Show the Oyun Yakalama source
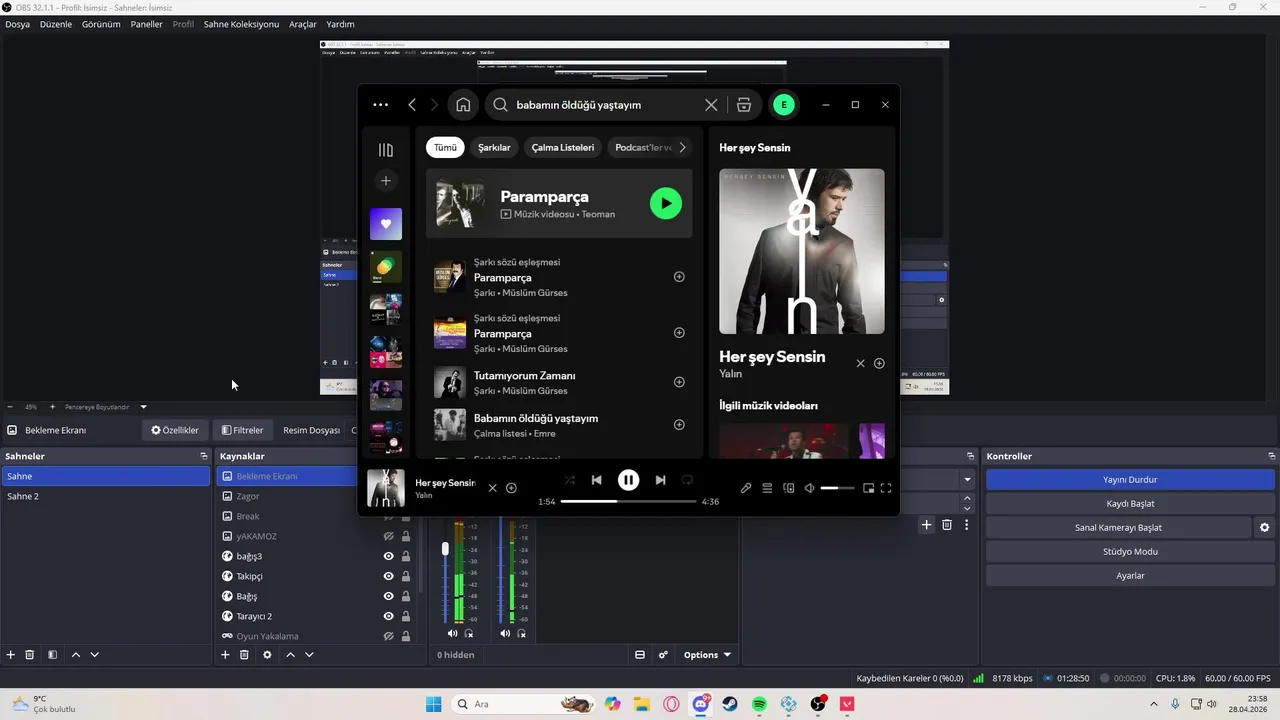The width and height of the screenshot is (1280, 720). pyautogui.click(x=389, y=636)
